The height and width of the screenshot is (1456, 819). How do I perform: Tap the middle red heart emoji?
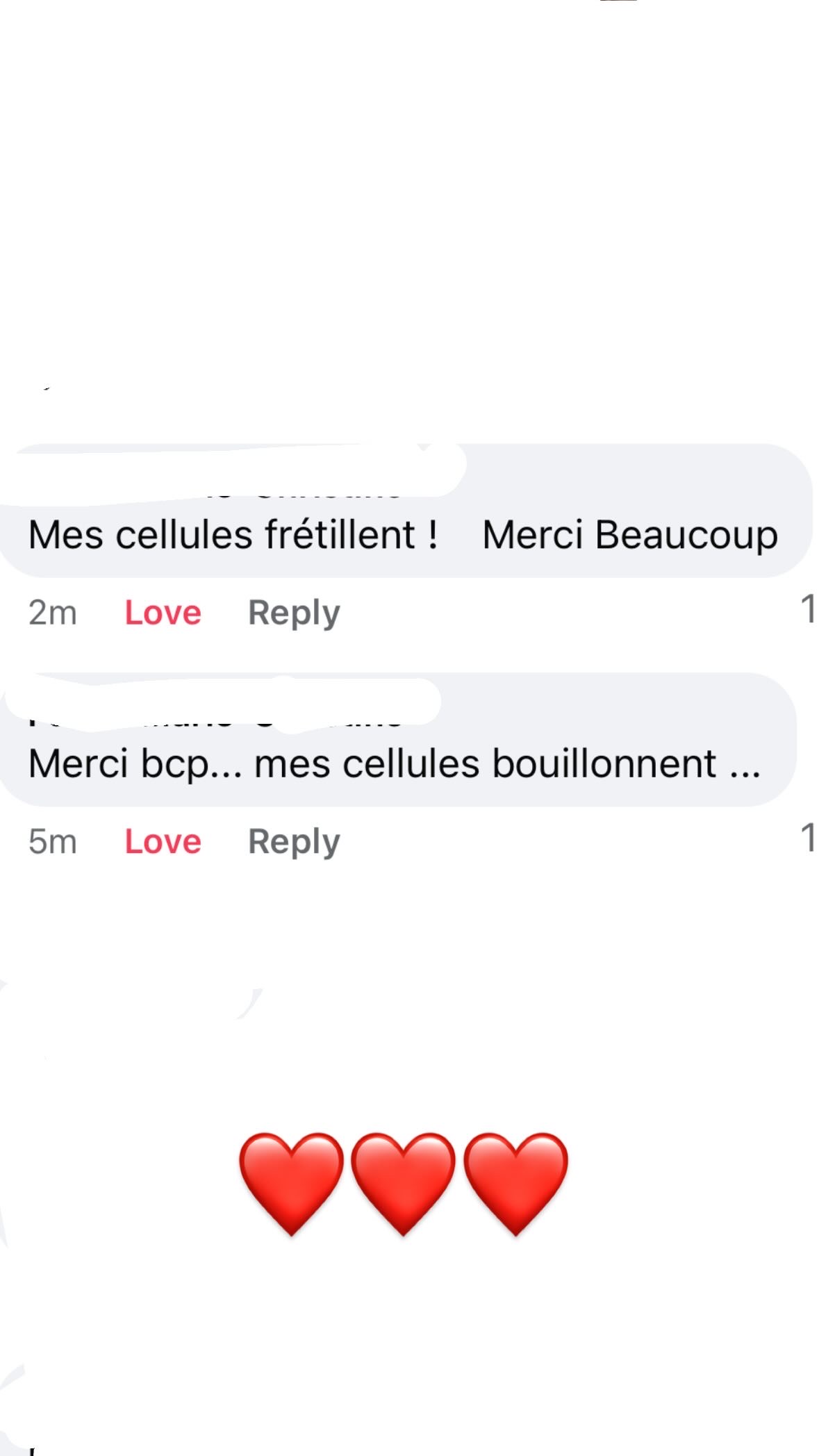(403, 1182)
